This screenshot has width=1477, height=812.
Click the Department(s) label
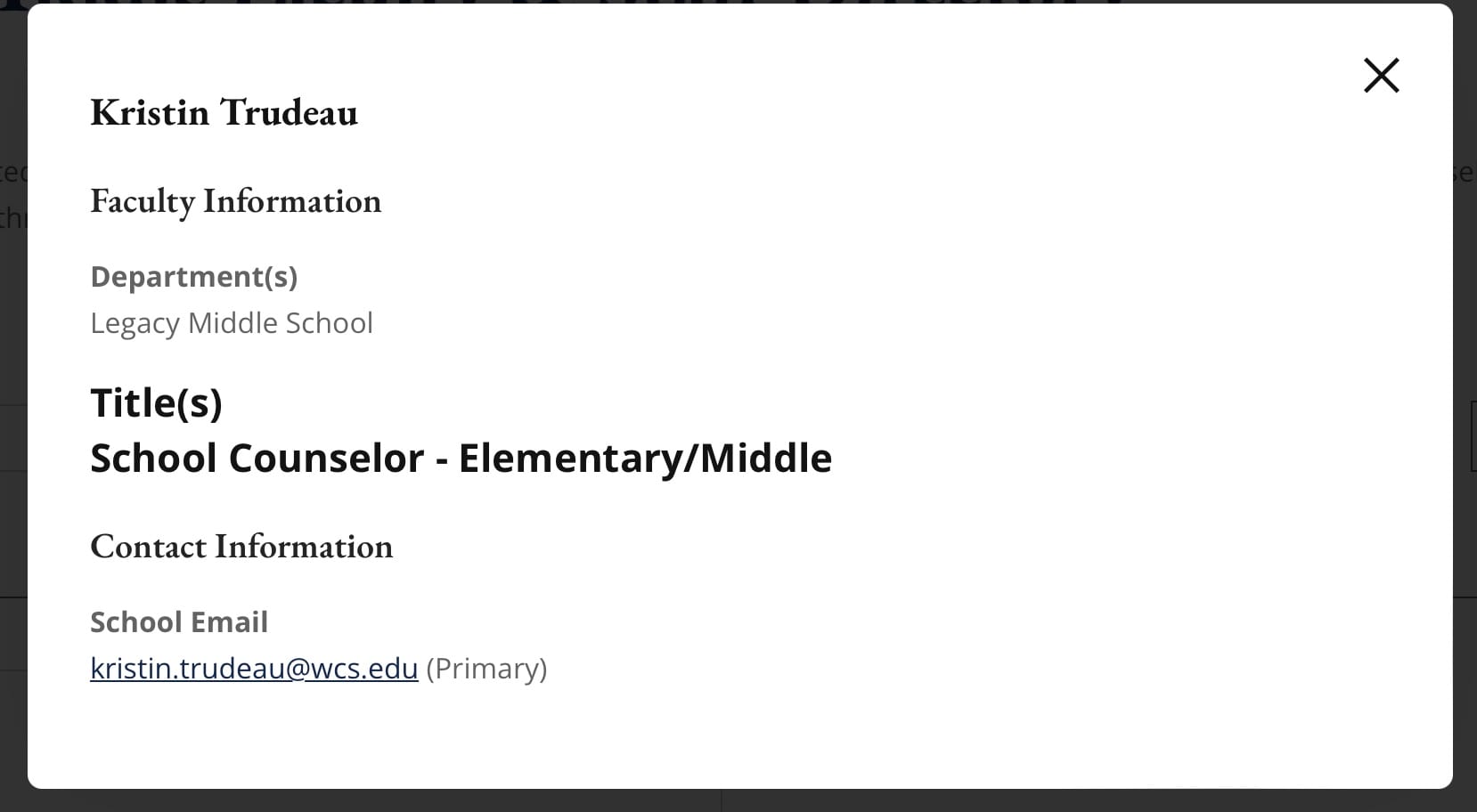click(193, 277)
